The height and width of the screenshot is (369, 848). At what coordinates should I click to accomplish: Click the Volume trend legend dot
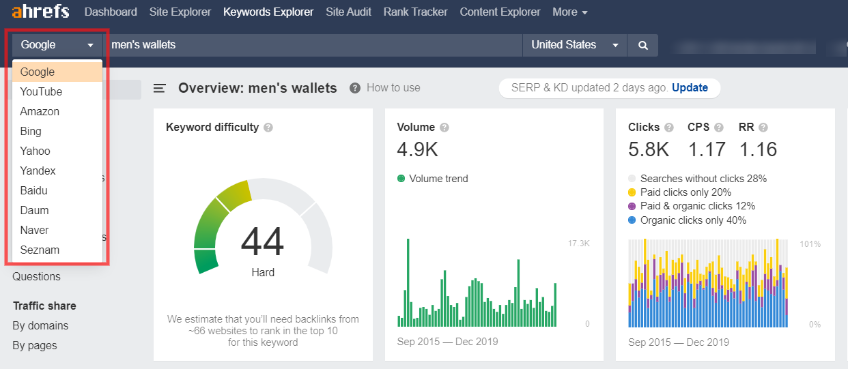coord(401,179)
